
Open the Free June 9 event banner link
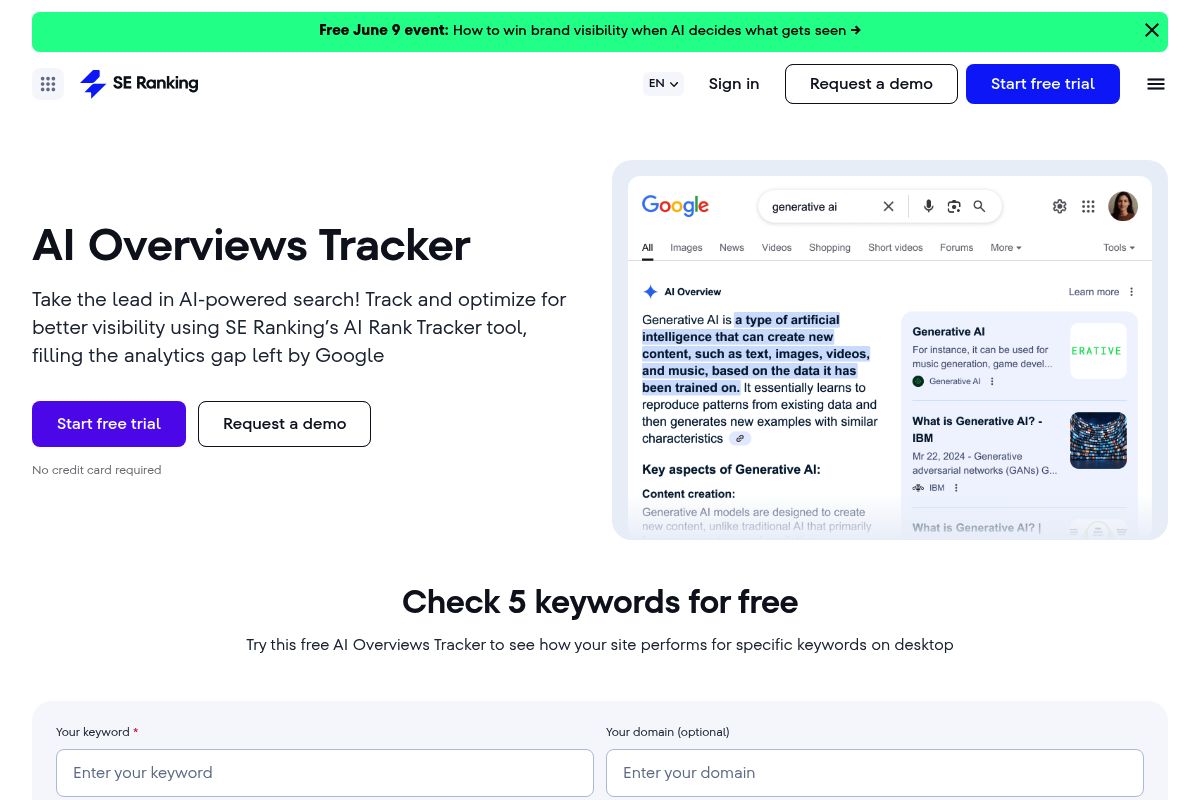[590, 30]
